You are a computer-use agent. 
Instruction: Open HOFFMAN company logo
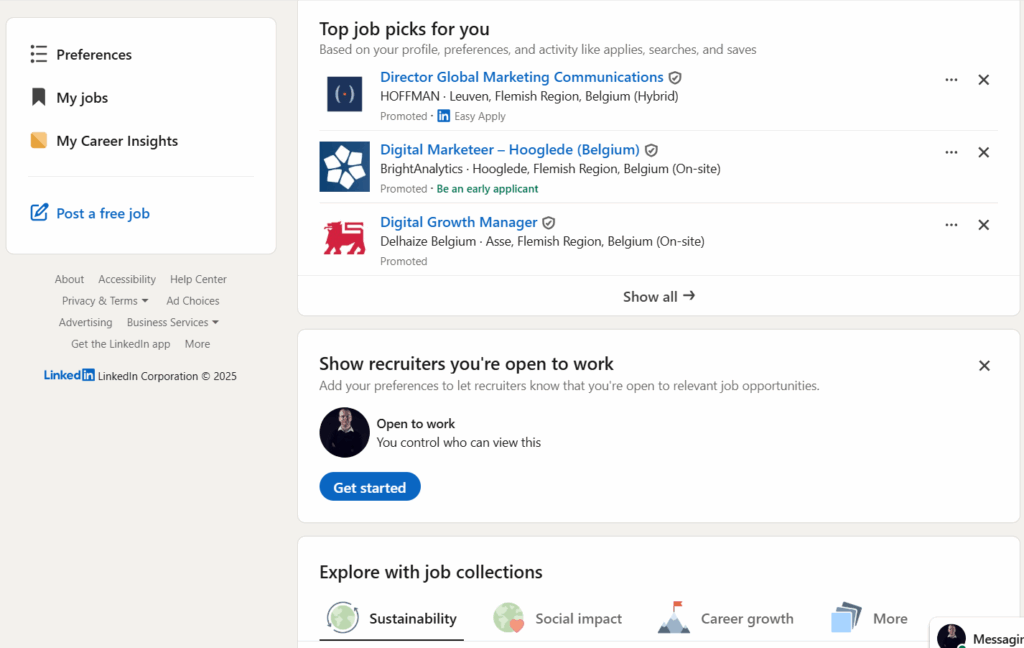pyautogui.click(x=344, y=94)
